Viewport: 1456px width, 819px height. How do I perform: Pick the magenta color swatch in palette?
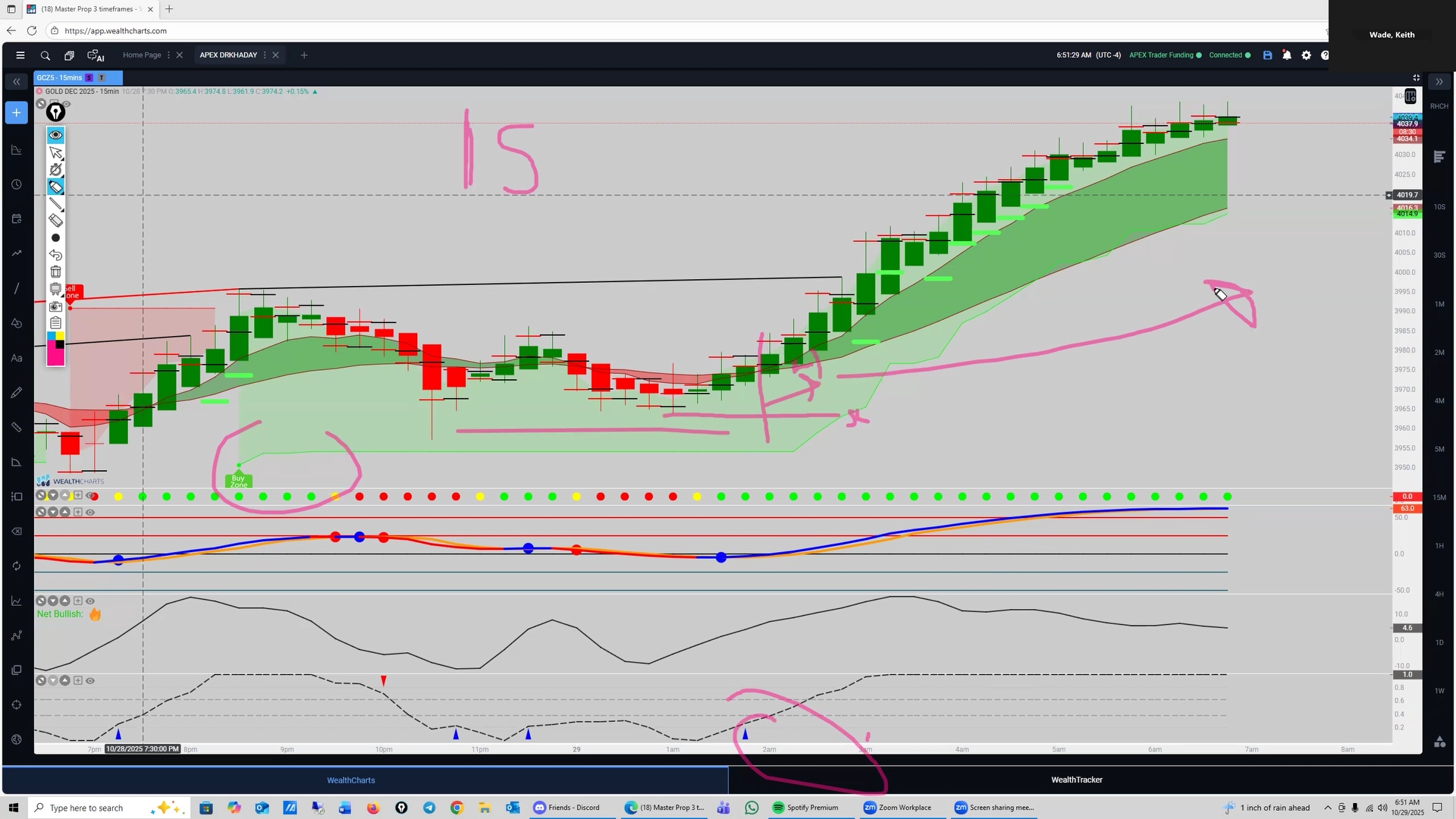point(55,356)
